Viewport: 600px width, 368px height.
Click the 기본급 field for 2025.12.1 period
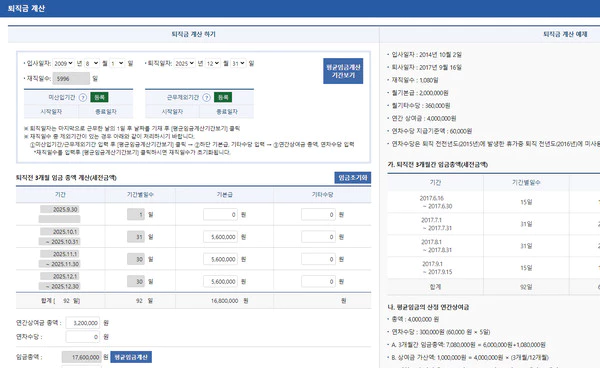[x=220, y=282]
